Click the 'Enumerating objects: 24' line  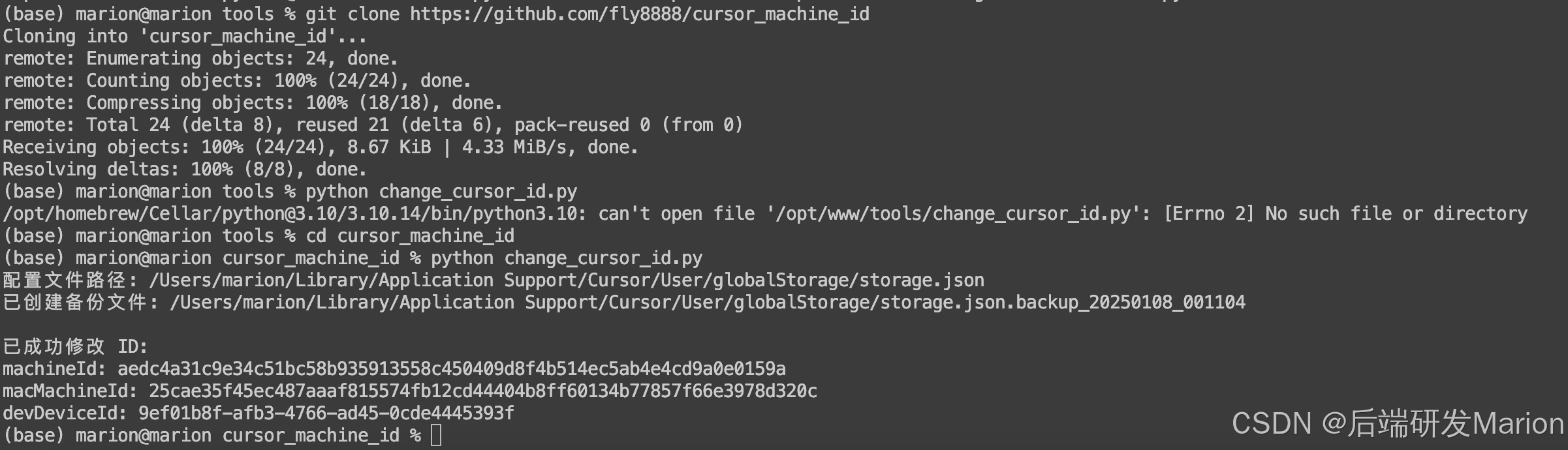[x=200, y=58]
